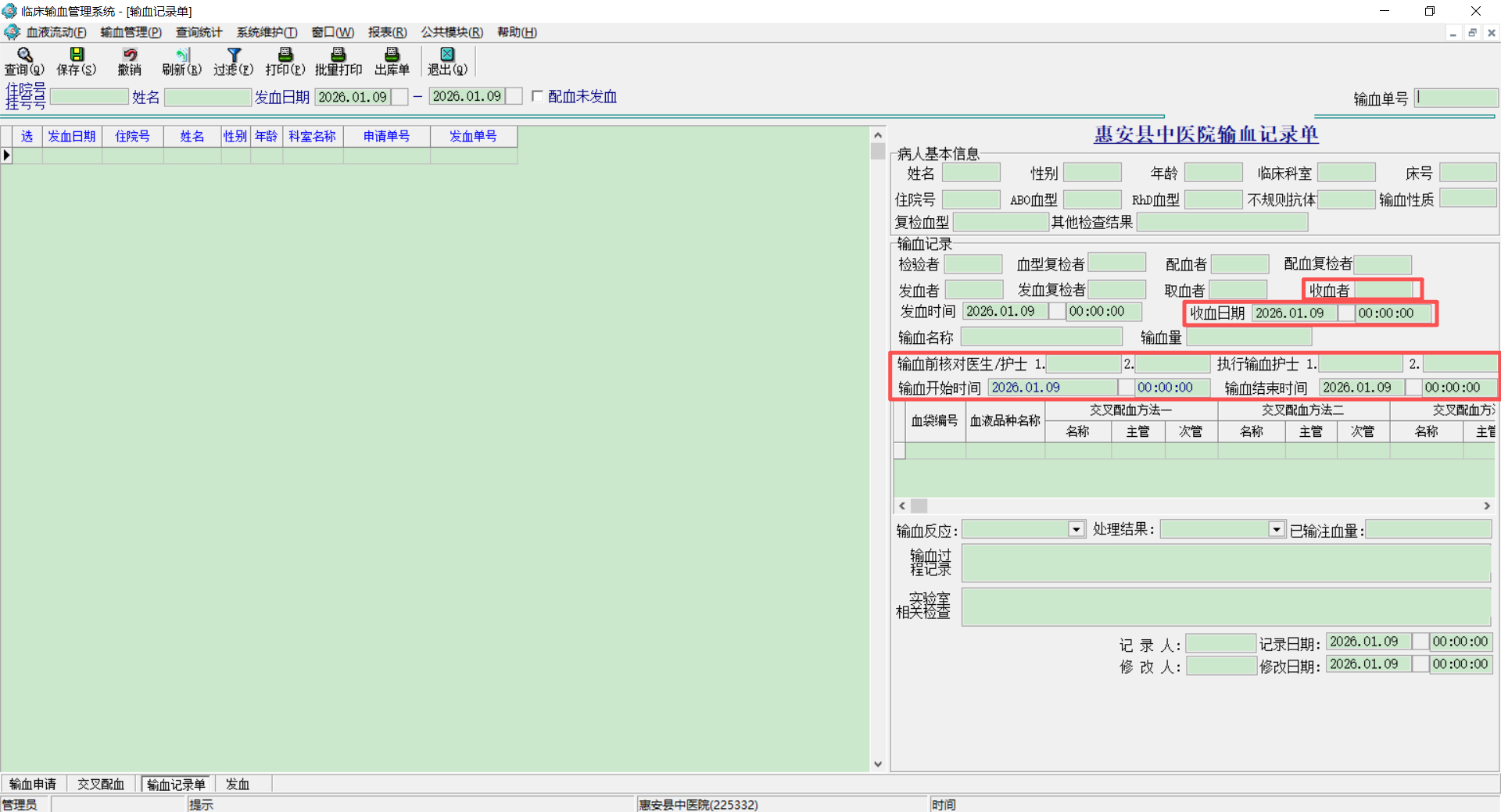Click the 科室名称 column header
Viewport: 1501px width, 812px height.
click(313, 137)
